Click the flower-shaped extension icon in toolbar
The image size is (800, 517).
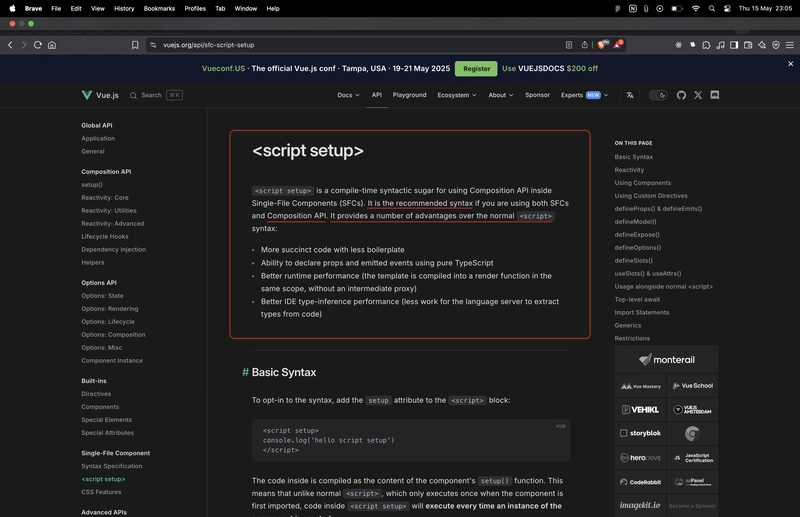(679, 45)
